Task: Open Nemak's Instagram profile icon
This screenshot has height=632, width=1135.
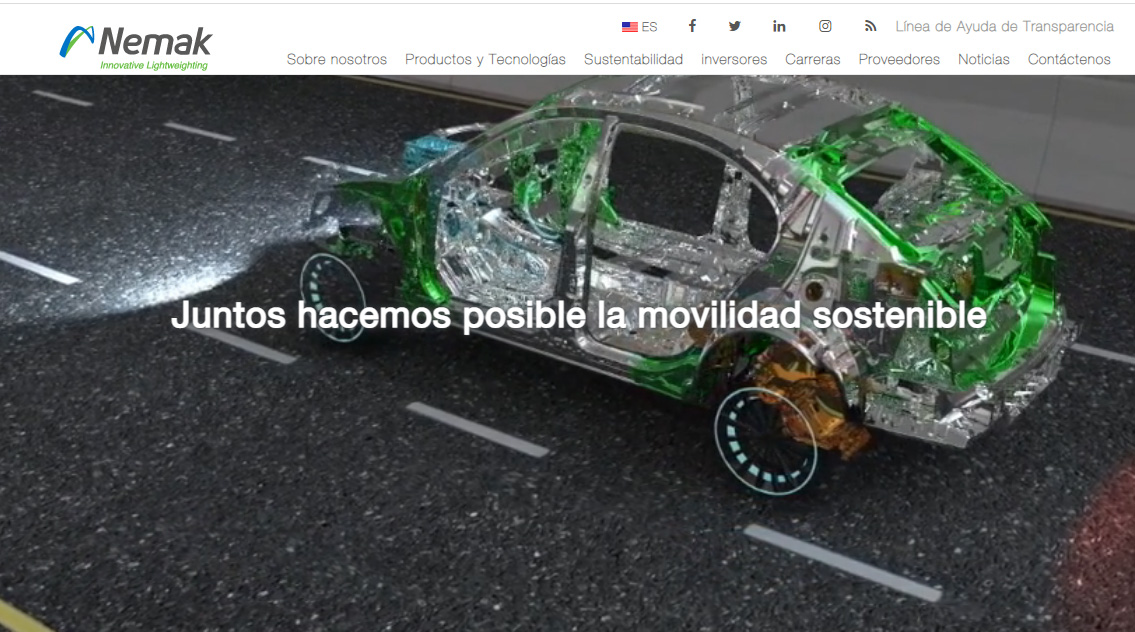Action: [x=825, y=26]
